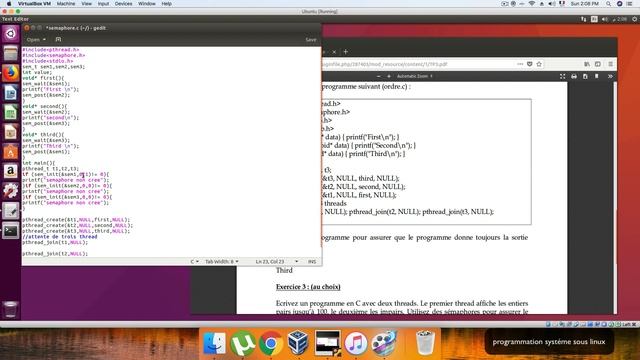Open LibreOffice Writer in launcher
The height and width of the screenshot is (360, 640).
11,93
